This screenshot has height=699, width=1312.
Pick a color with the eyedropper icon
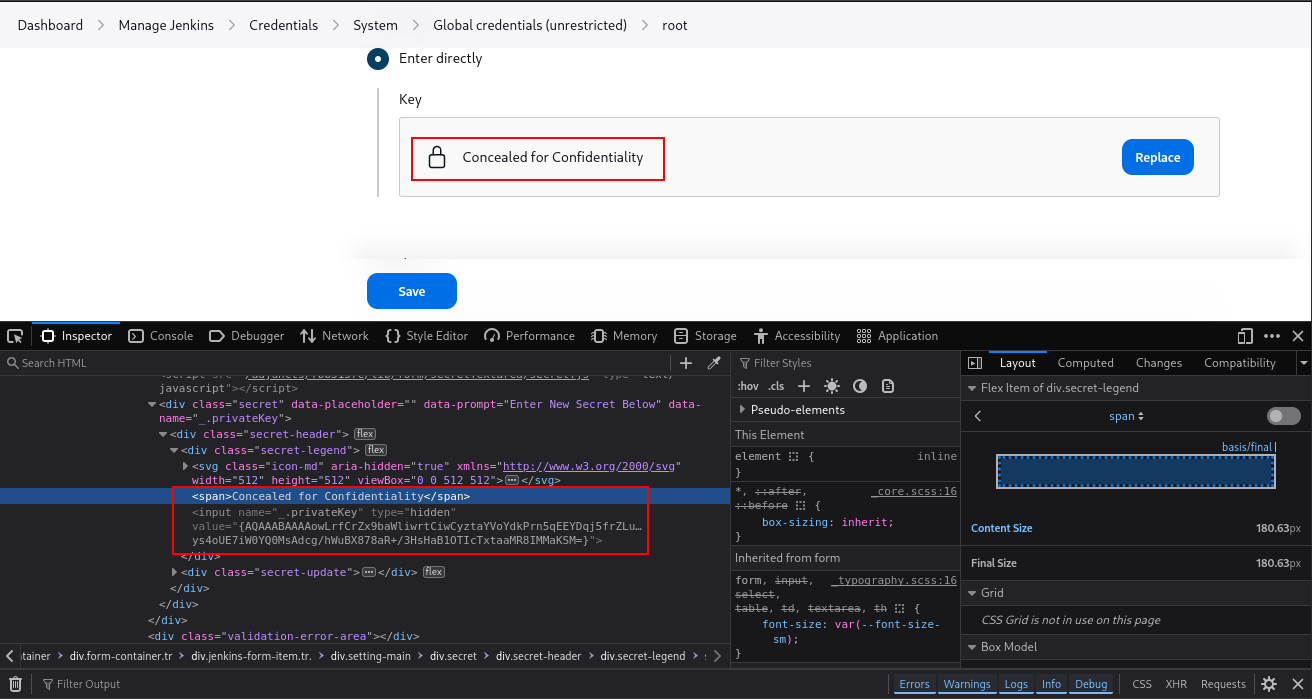pos(714,363)
